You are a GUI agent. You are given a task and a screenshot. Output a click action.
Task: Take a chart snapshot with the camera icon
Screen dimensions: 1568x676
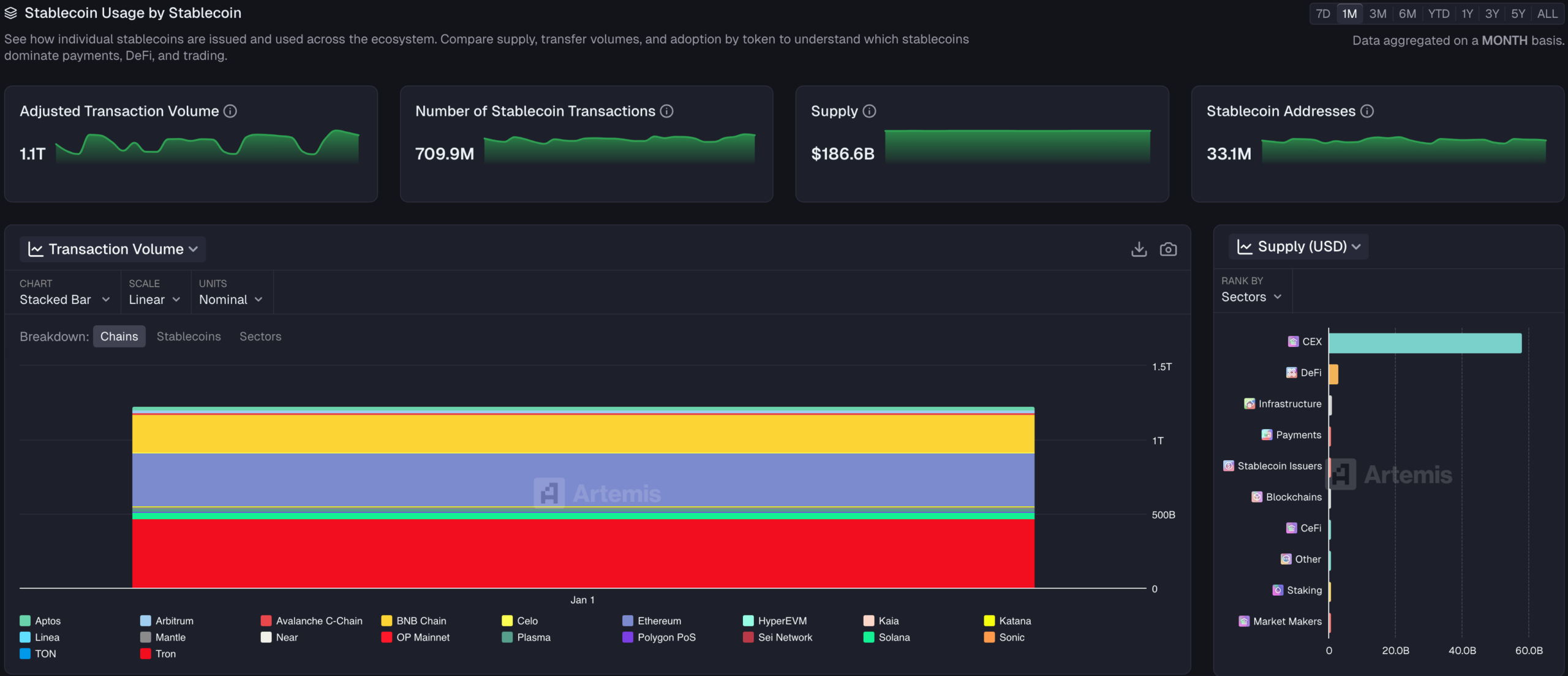[1168, 249]
